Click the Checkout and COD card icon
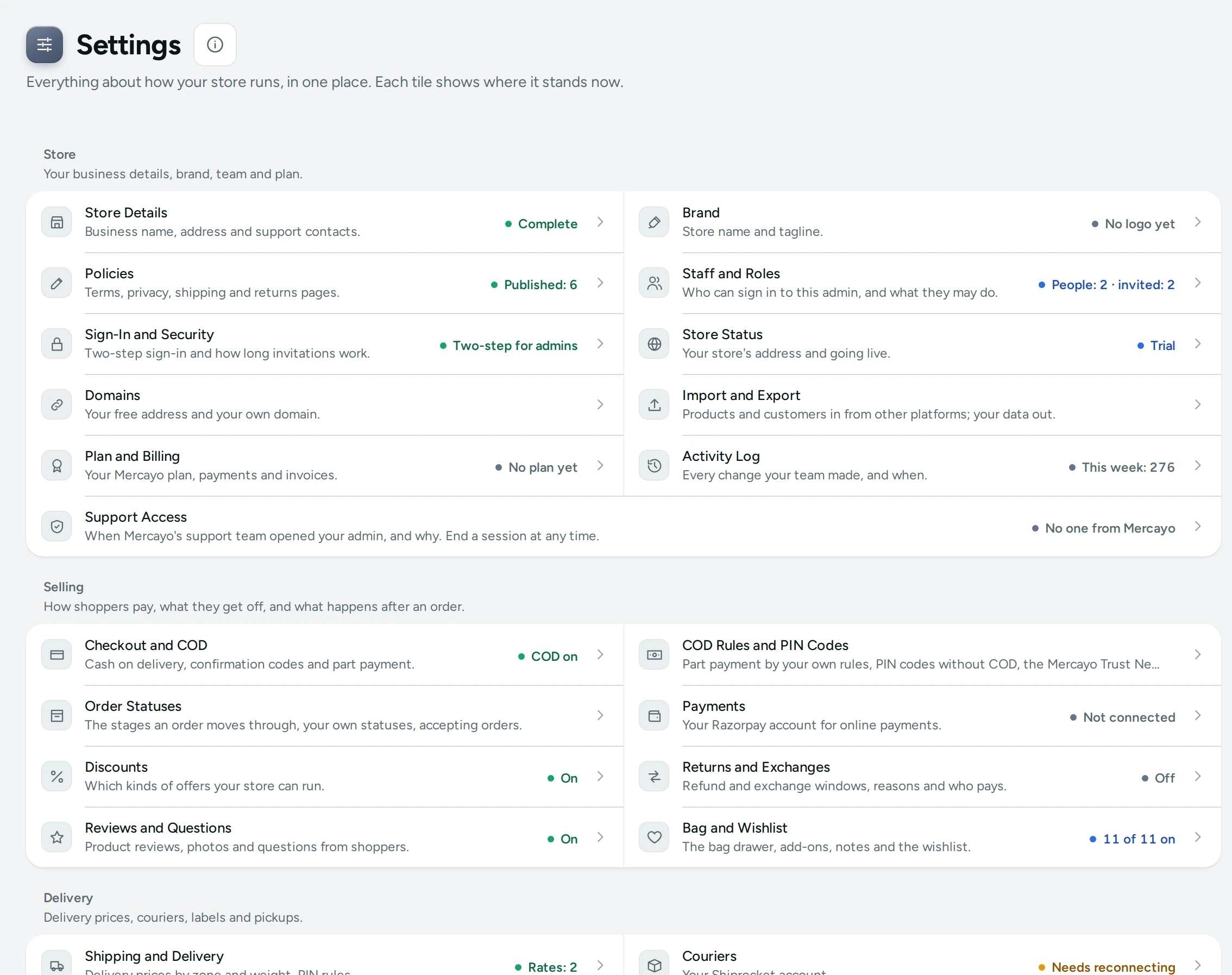 coord(56,655)
